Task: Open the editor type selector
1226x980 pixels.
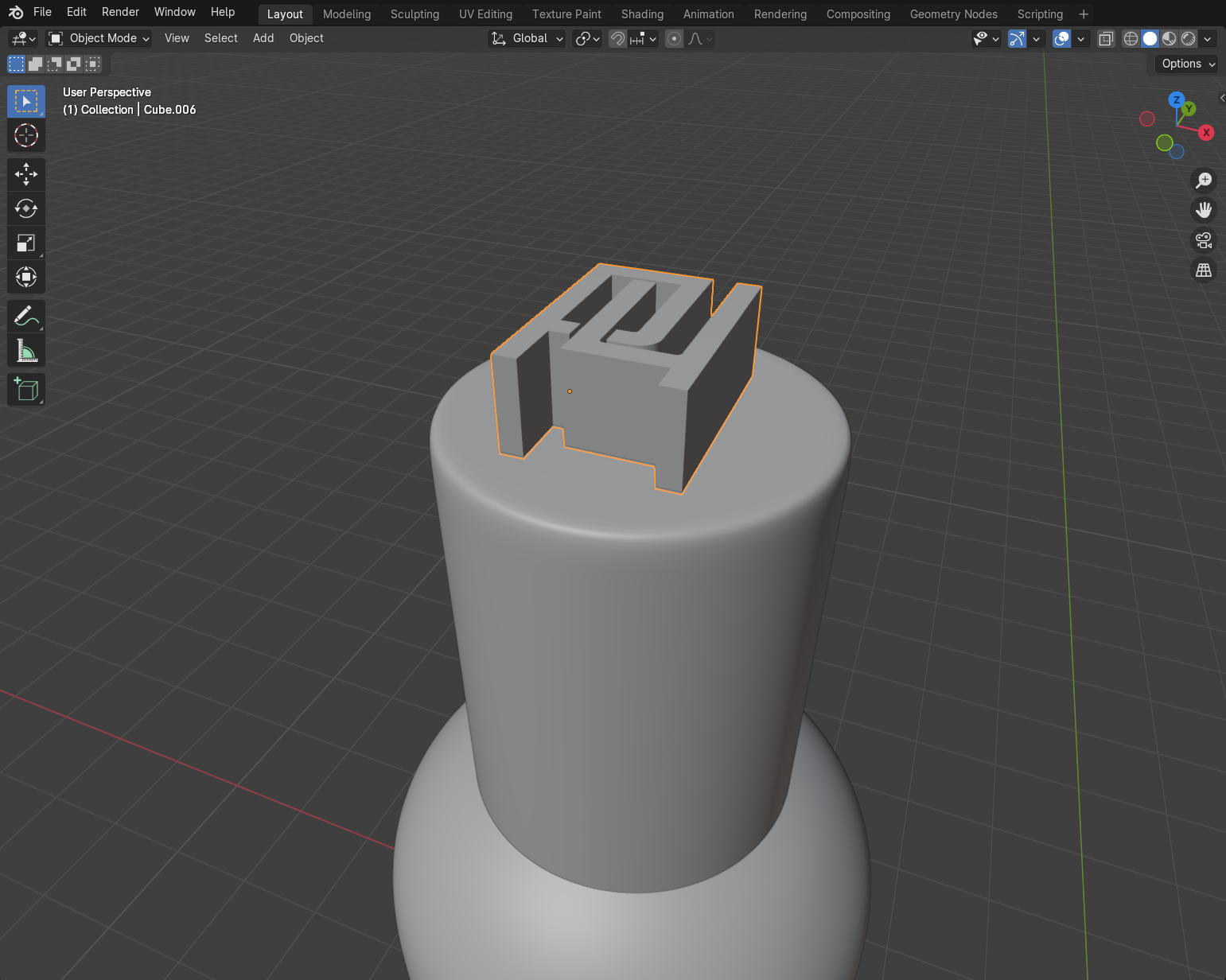Action: (22, 38)
